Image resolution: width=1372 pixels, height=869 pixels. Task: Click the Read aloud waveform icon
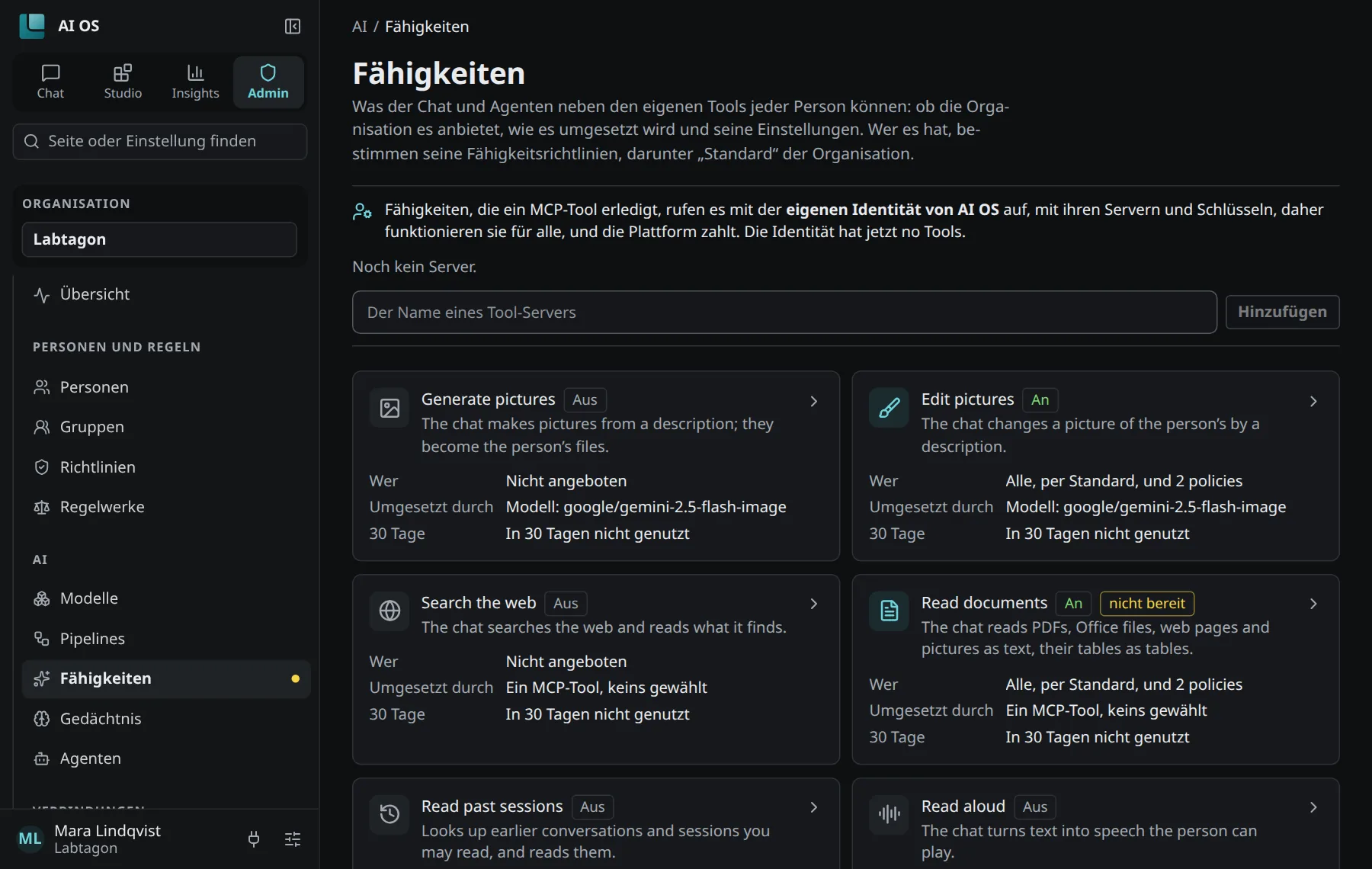pyautogui.click(x=889, y=815)
